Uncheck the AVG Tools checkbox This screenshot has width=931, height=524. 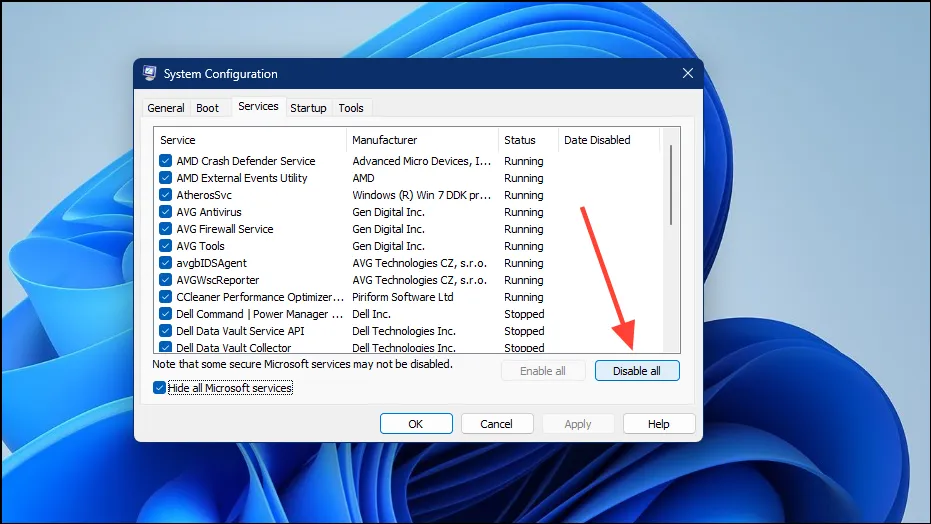[x=166, y=246]
